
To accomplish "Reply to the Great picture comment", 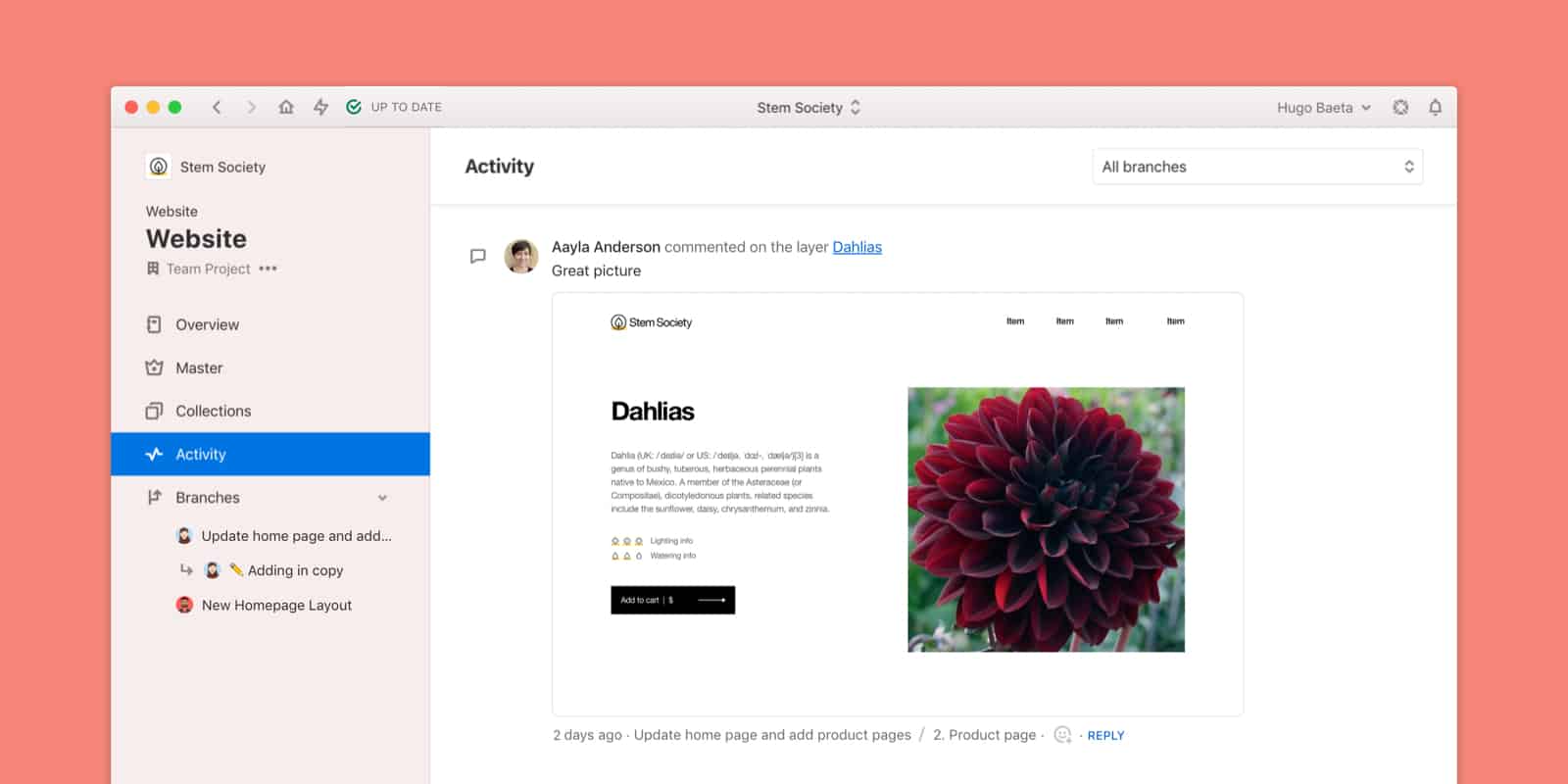I will (x=1105, y=736).
